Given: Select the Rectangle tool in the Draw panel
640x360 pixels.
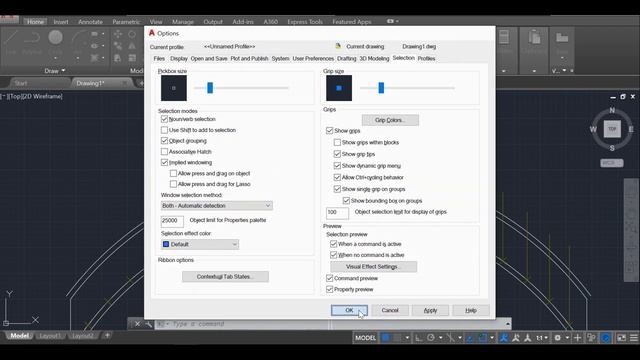Looking at the screenshot, I should [95, 34].
